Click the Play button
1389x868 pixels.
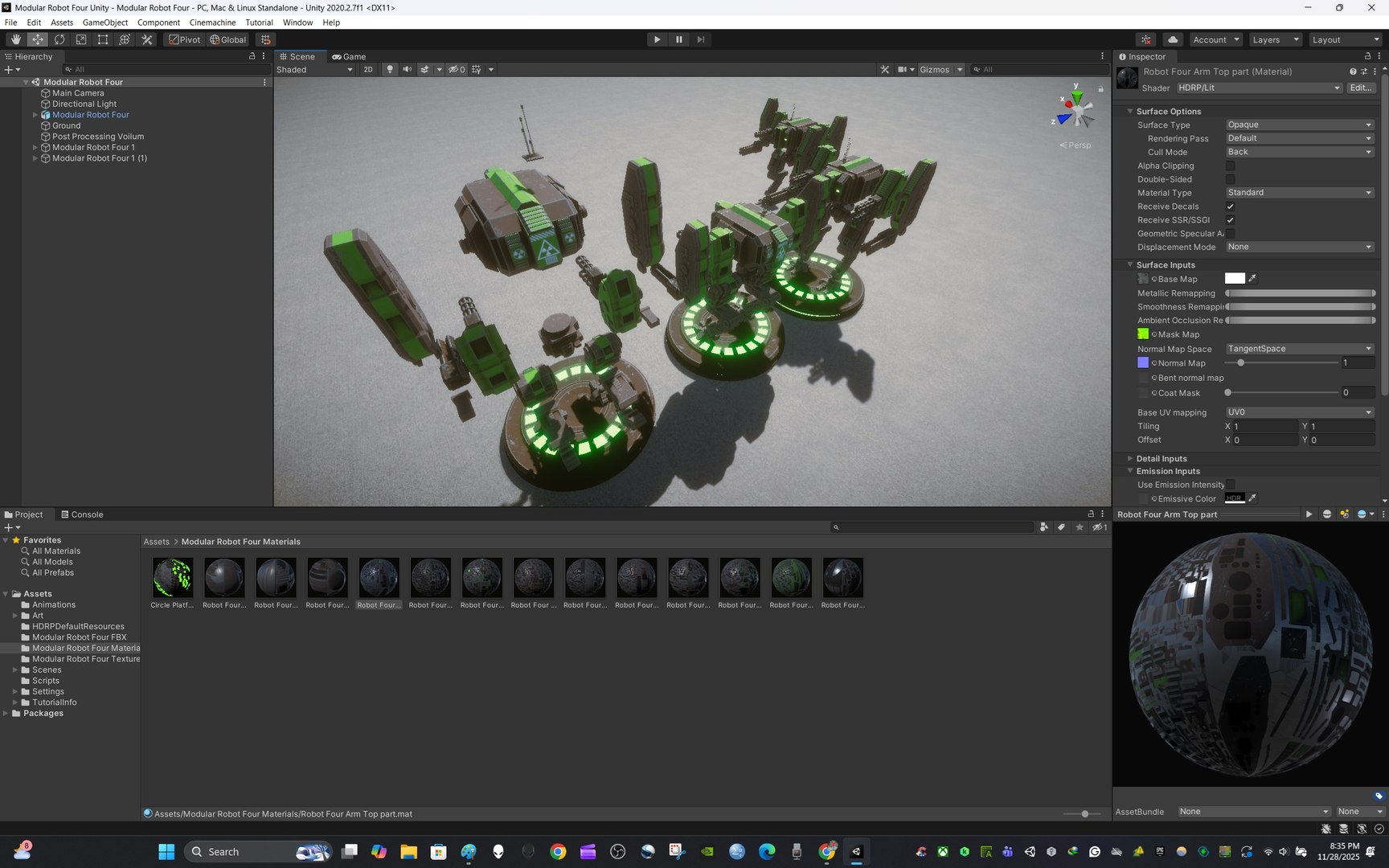[657, 39]
